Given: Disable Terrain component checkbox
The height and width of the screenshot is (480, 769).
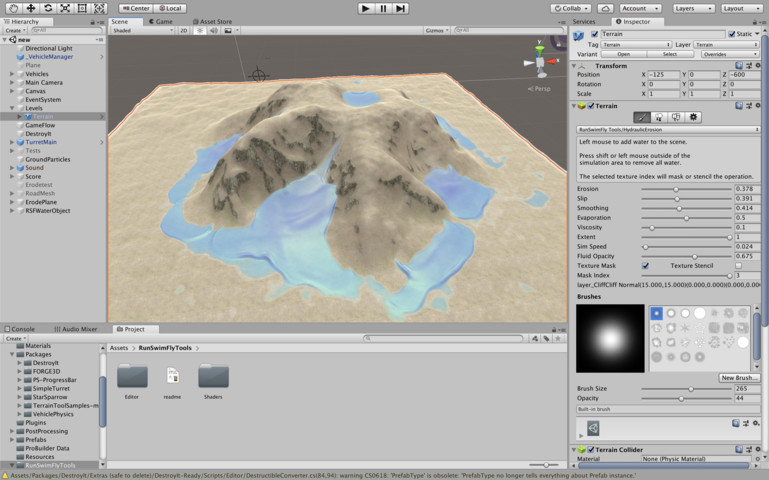Looking at the screenshot, I should tap(591, 106).
